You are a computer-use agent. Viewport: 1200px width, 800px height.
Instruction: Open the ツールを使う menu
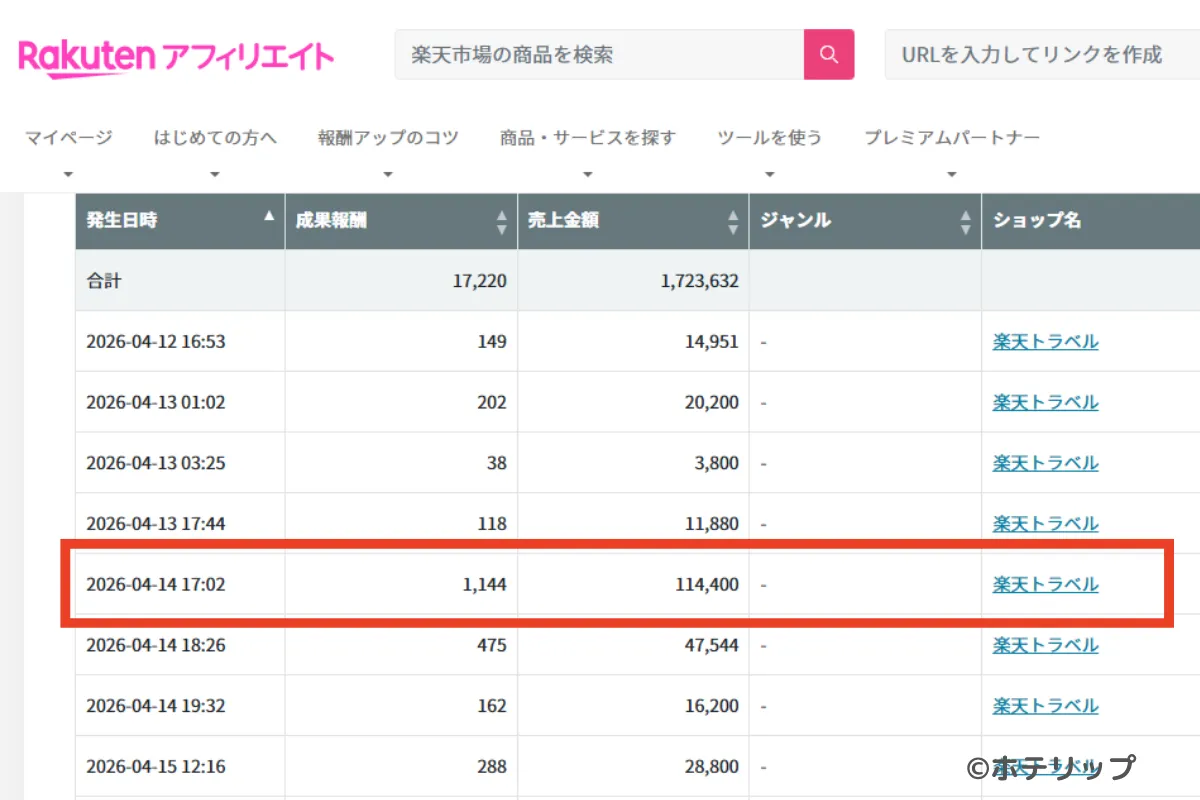pyautogui.click(x=770, y=138)
